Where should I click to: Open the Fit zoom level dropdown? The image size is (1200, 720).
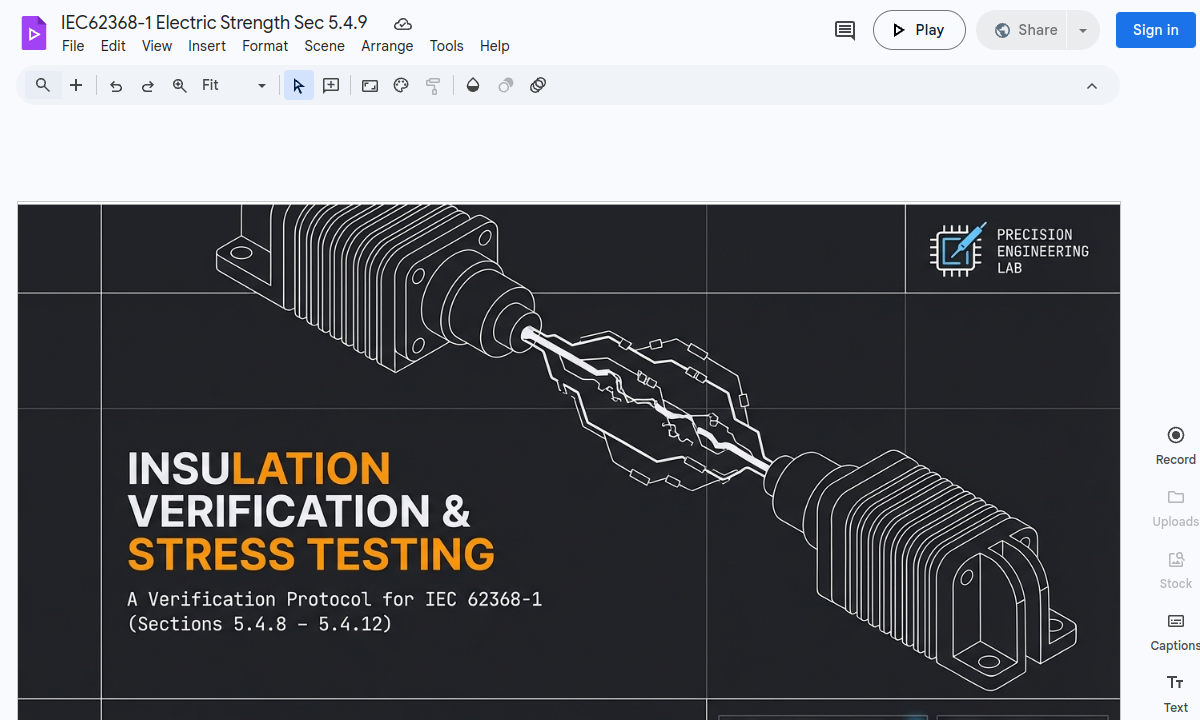tap(235, 86)
